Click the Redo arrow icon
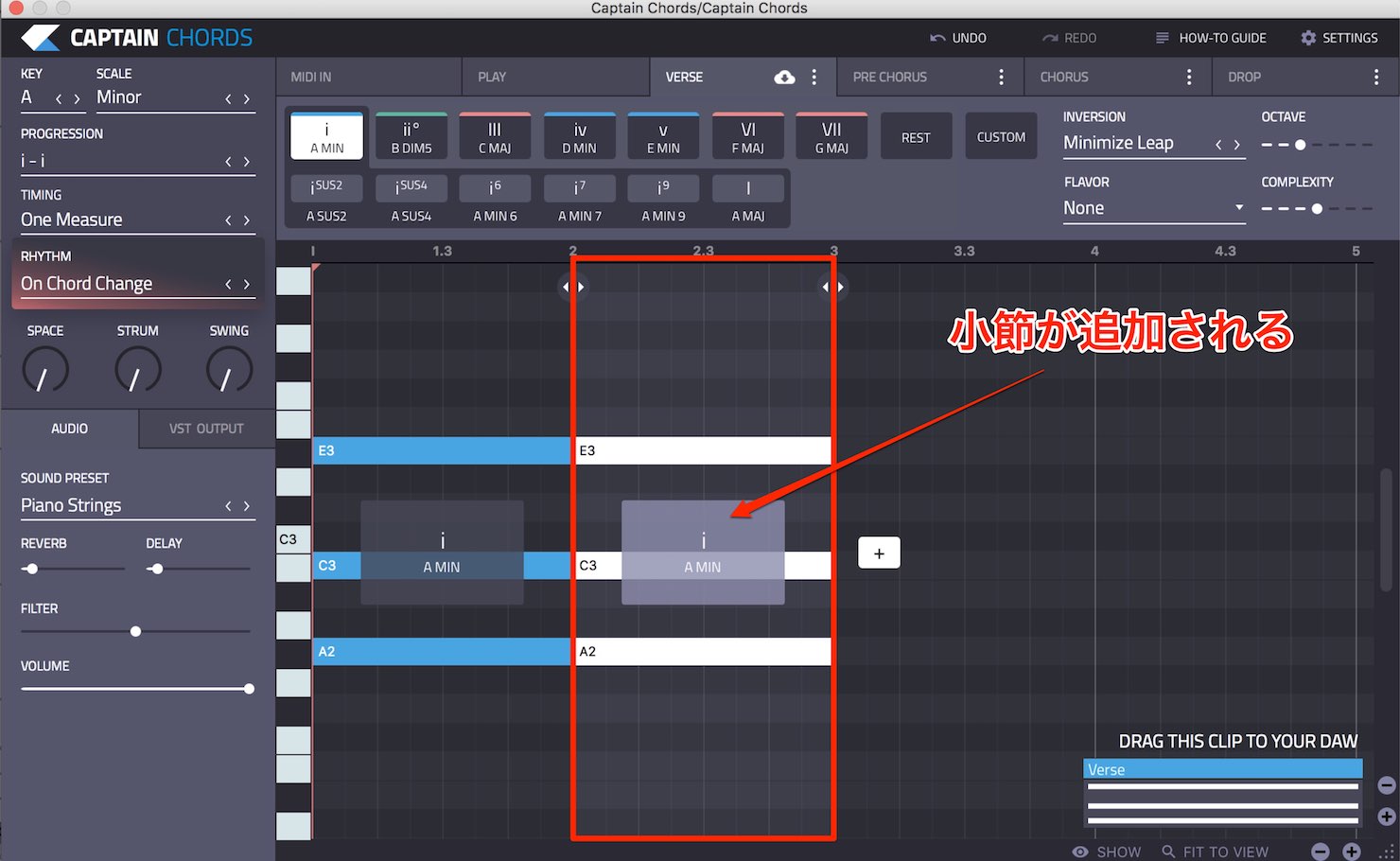The width and height of the screenshot is (1400, 861). point(1050,38)
